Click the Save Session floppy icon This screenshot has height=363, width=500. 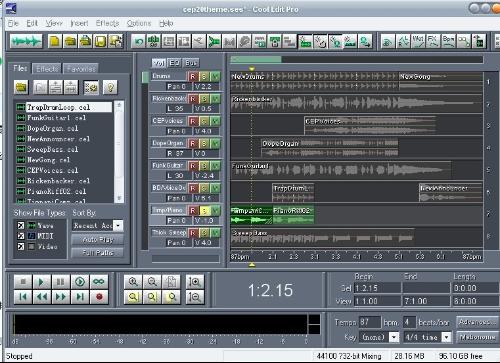101,41
